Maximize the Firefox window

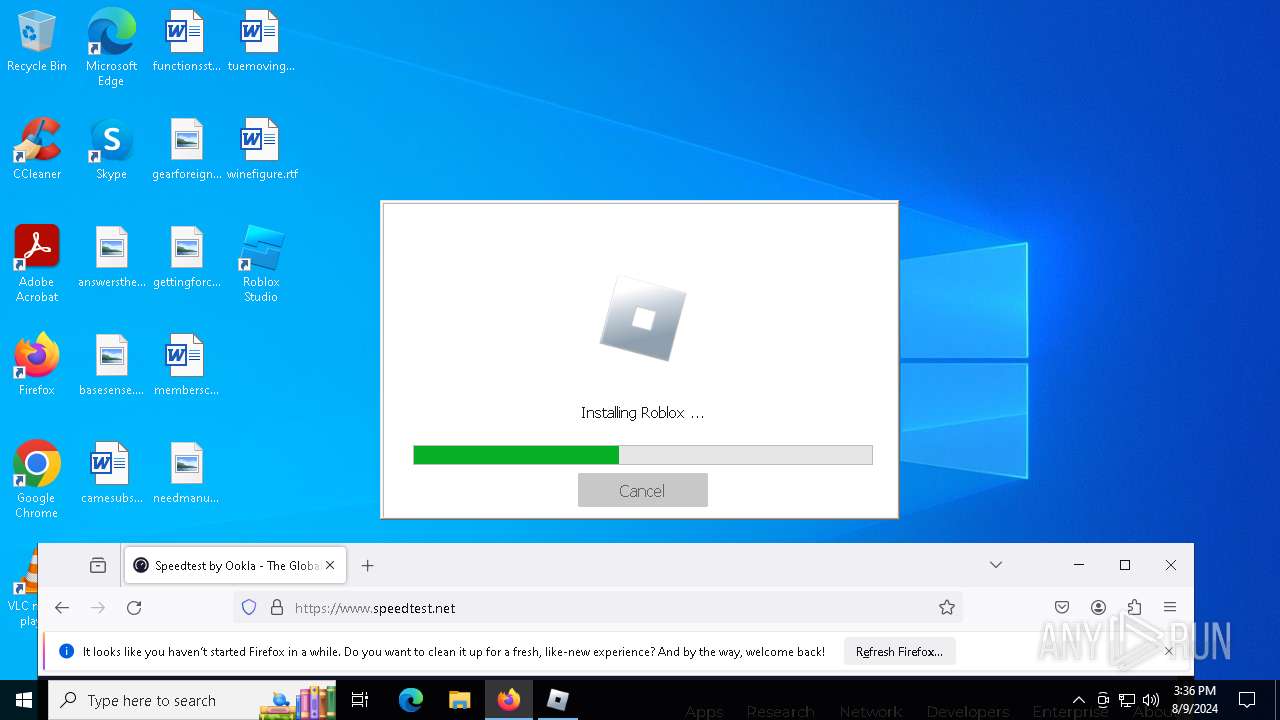pos(1125,565)
